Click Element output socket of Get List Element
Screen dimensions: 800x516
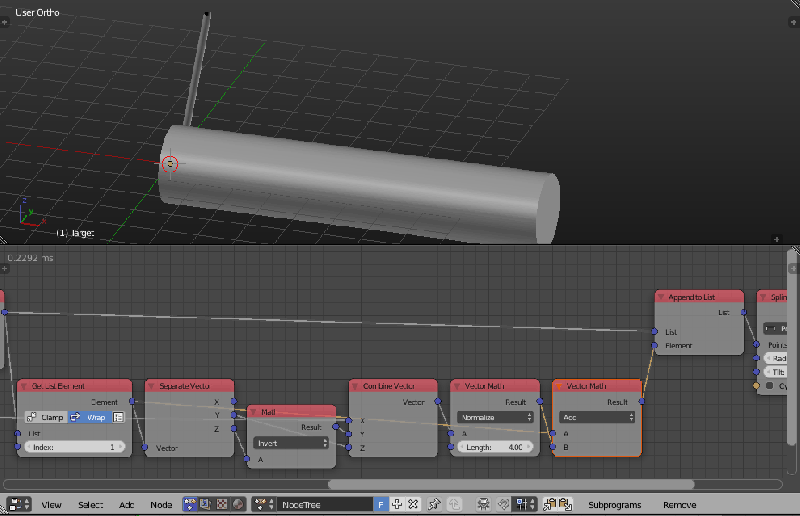click(x=132, y=402)
